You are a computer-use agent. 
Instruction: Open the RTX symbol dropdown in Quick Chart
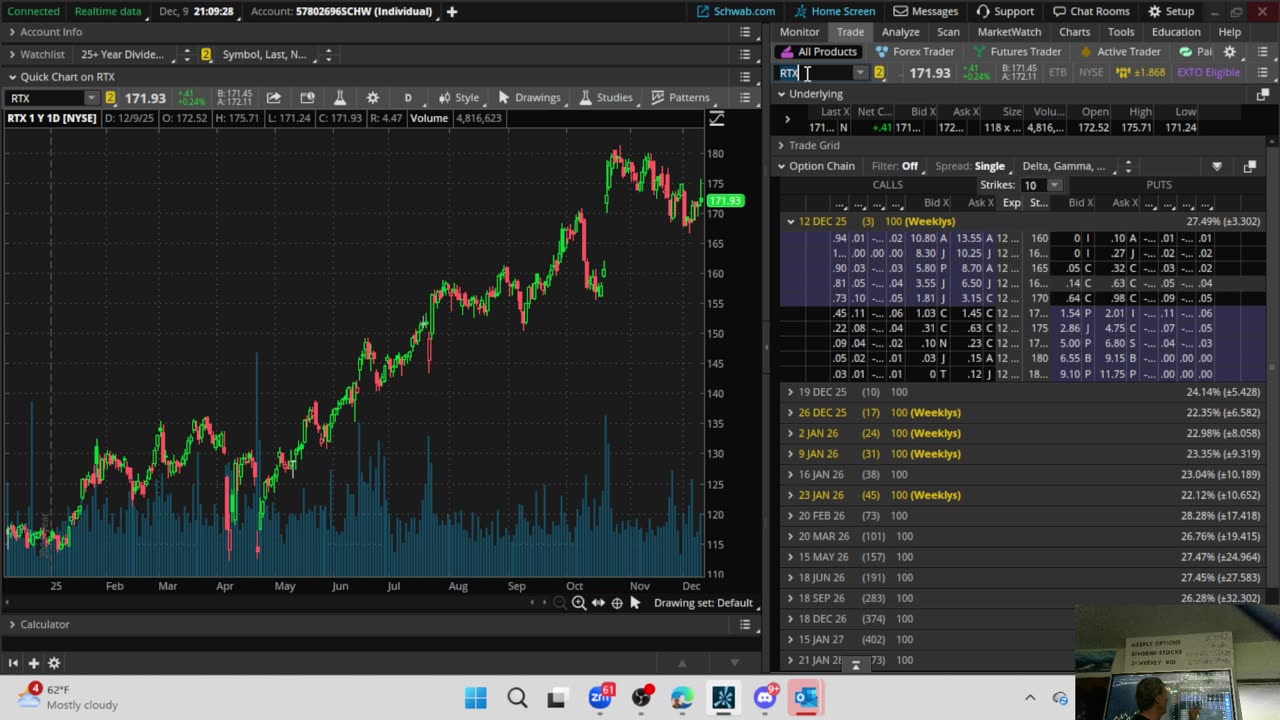point(91,98)
